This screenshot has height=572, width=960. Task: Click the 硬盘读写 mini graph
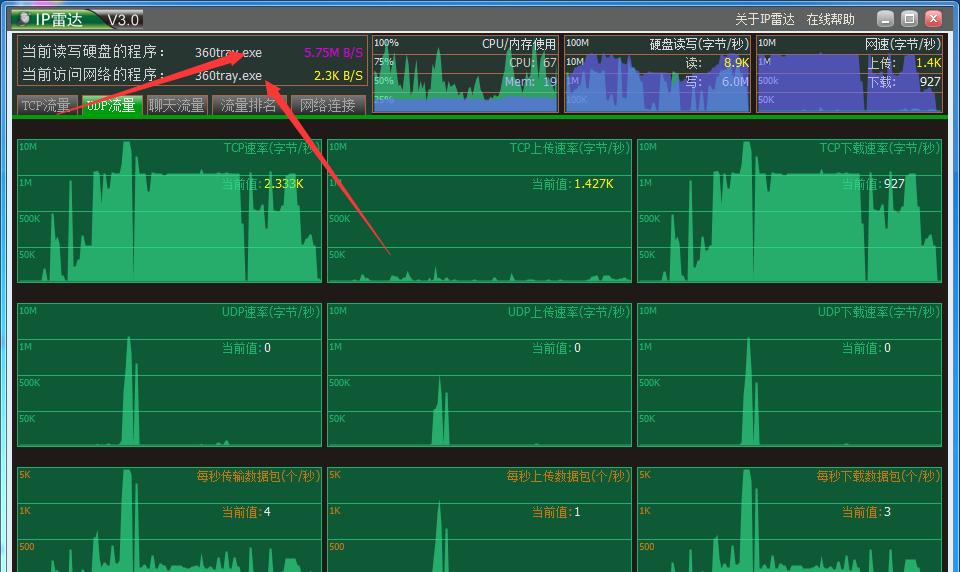coord(657,74)
